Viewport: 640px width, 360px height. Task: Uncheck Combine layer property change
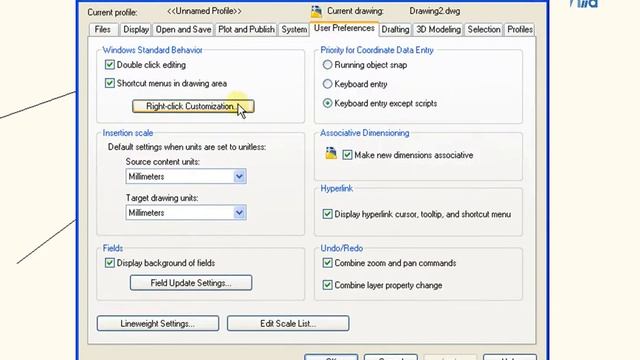click(x=327, y=285)
